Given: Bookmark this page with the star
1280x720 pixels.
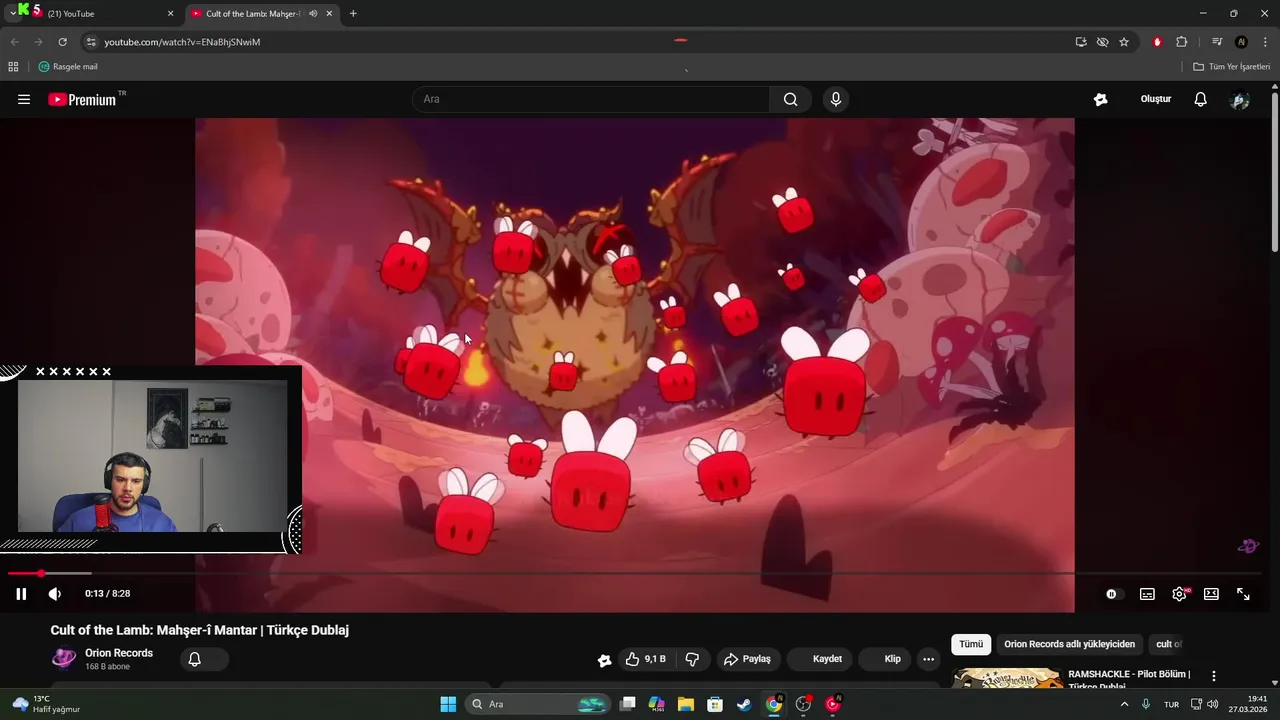Looking at the screenshot, I should pyautogui.click(x=1124, y=42).
